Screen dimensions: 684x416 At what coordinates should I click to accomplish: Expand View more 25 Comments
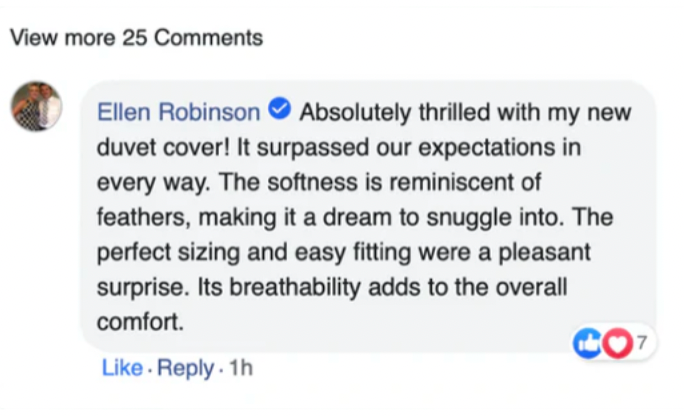[x=136, y=39]
